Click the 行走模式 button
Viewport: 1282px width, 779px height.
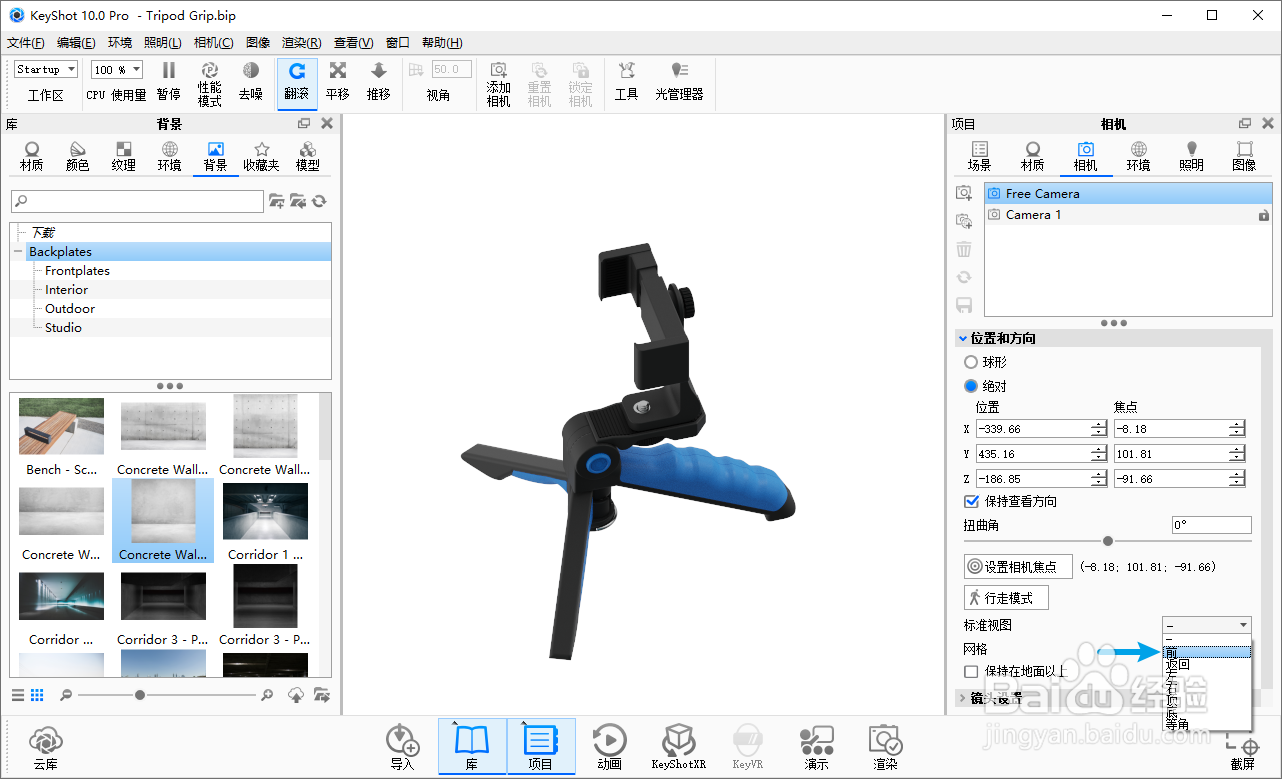pos(1006,597)
